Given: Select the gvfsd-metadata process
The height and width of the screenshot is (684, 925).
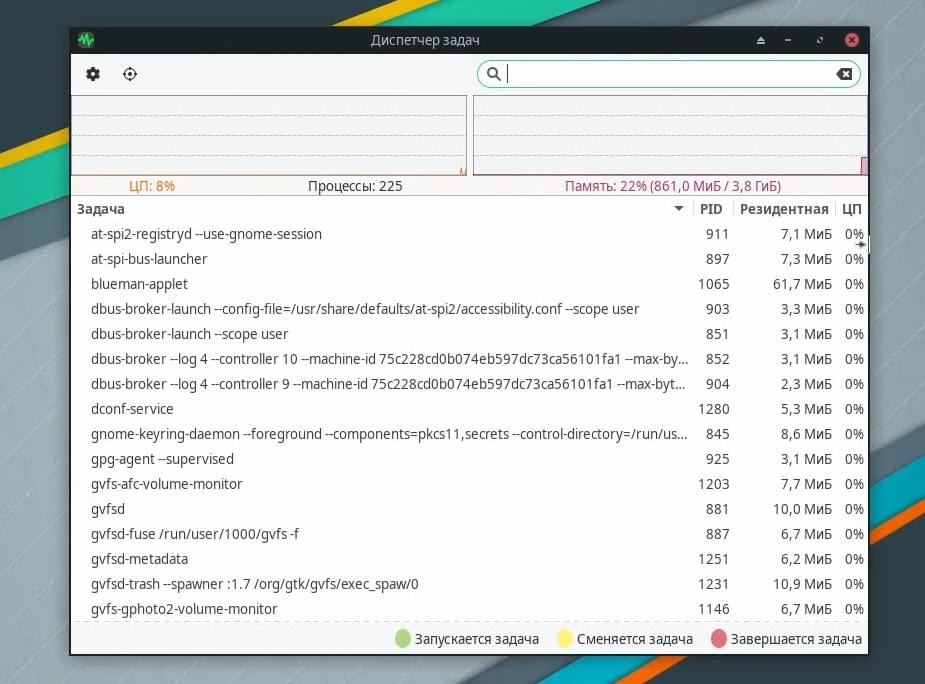Looking at the screenshot, I should point(469,559).
